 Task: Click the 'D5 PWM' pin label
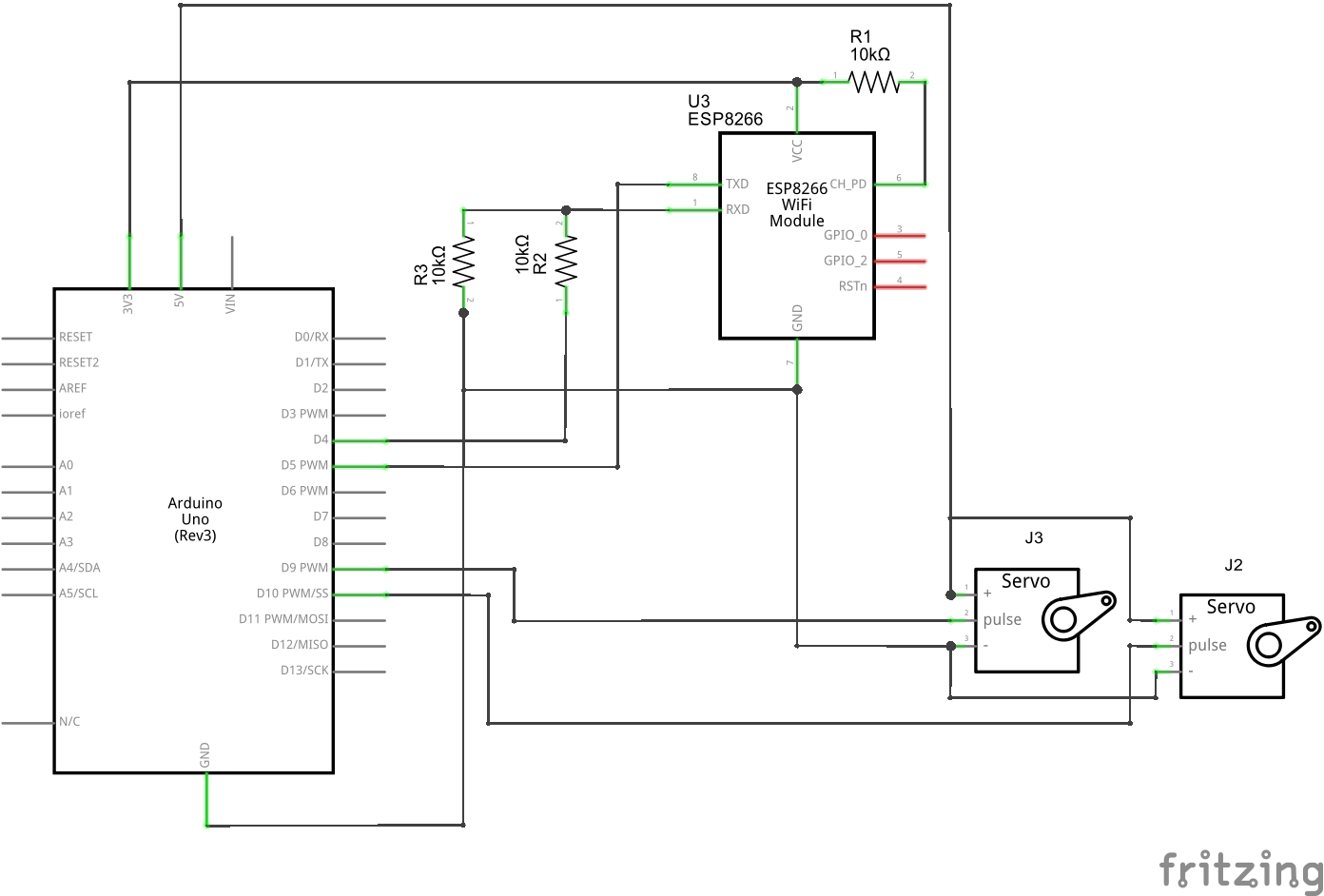[304, 466]
